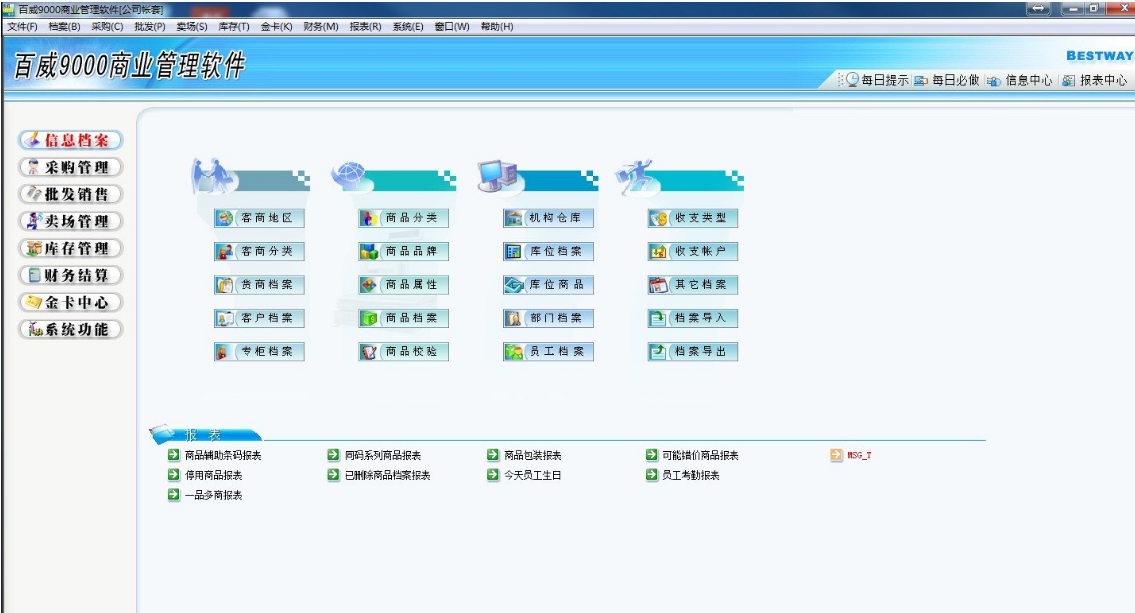Select 批发销售 in left sidebar

click(x=71, y=194)
